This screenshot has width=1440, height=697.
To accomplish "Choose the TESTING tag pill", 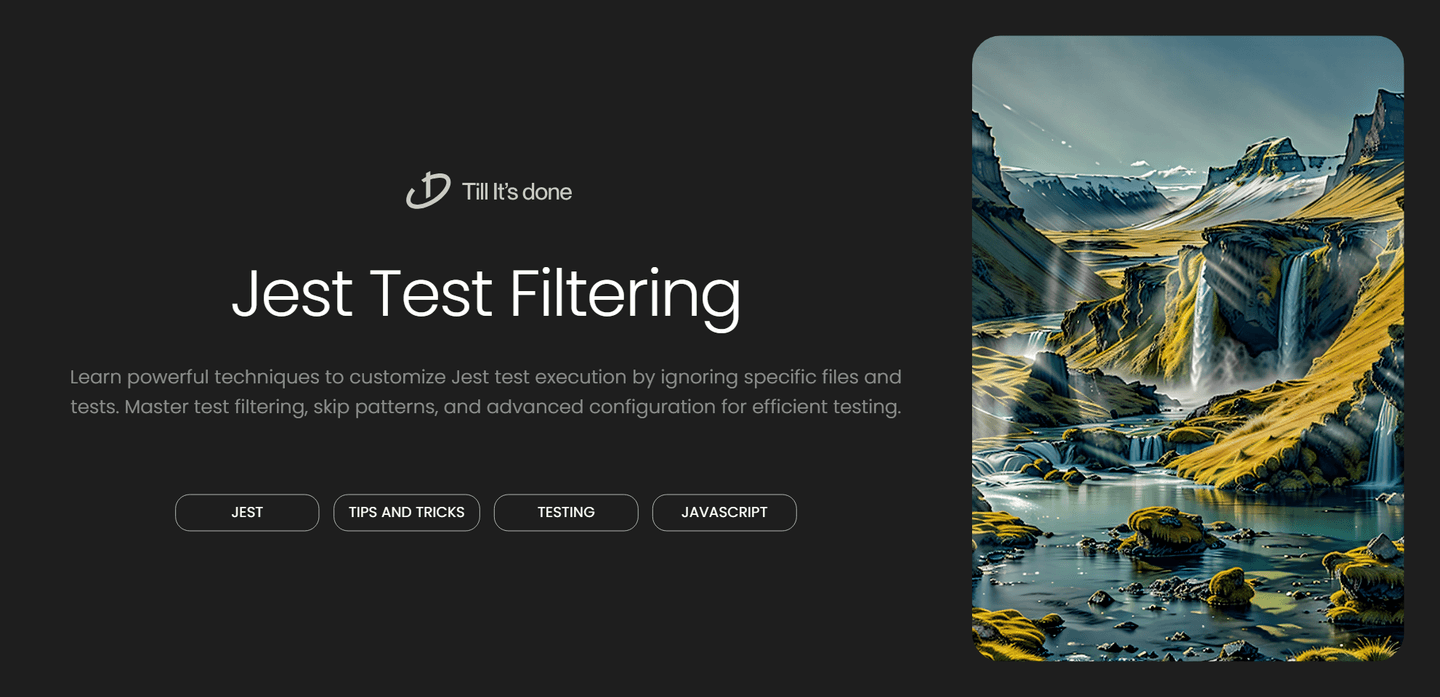I will click(566, 512).
